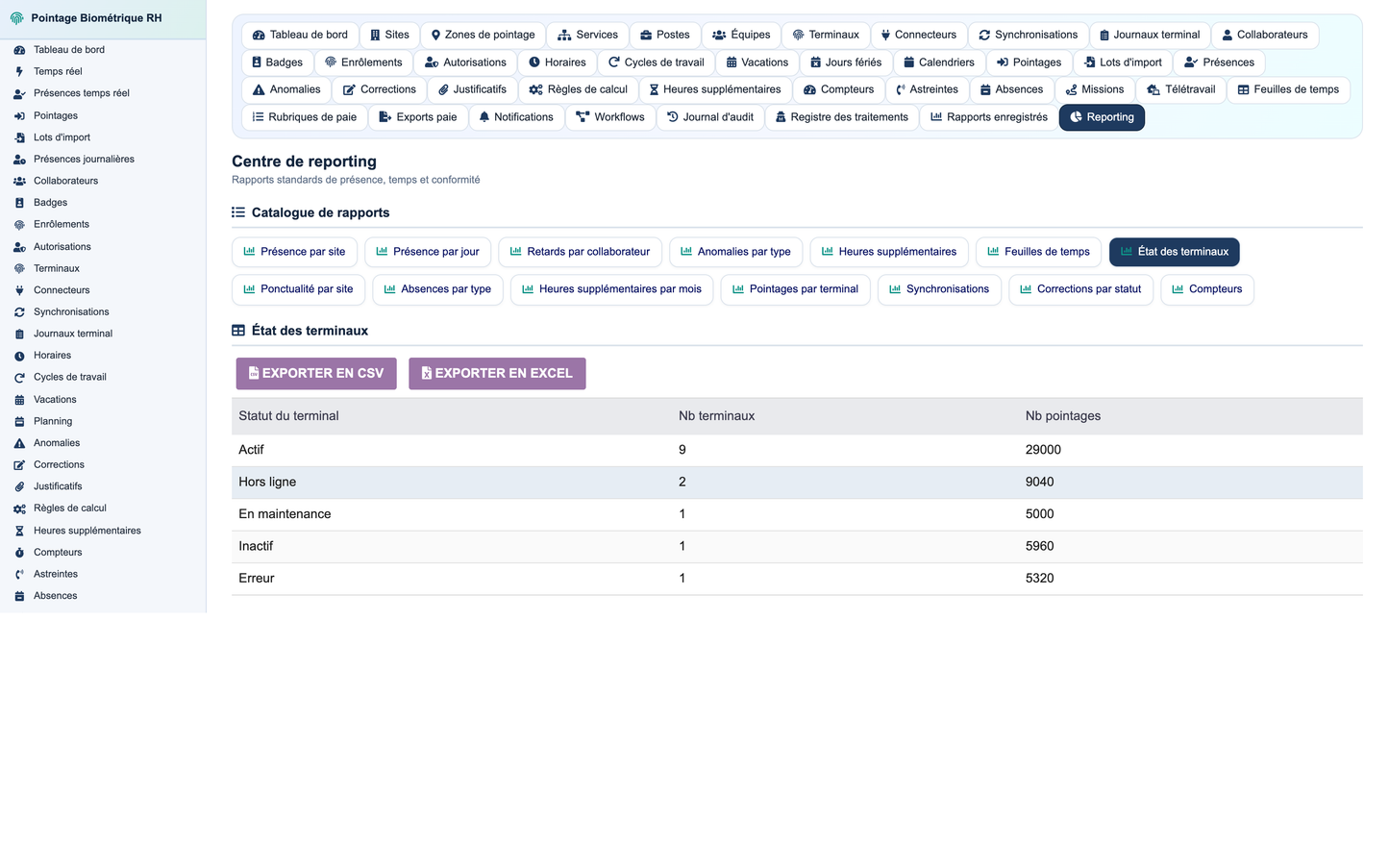Image resolution: width=1389 pixels, height=868 pixels.
Task: Click the sidebar Astreintes phone icon
Action: 19,575
